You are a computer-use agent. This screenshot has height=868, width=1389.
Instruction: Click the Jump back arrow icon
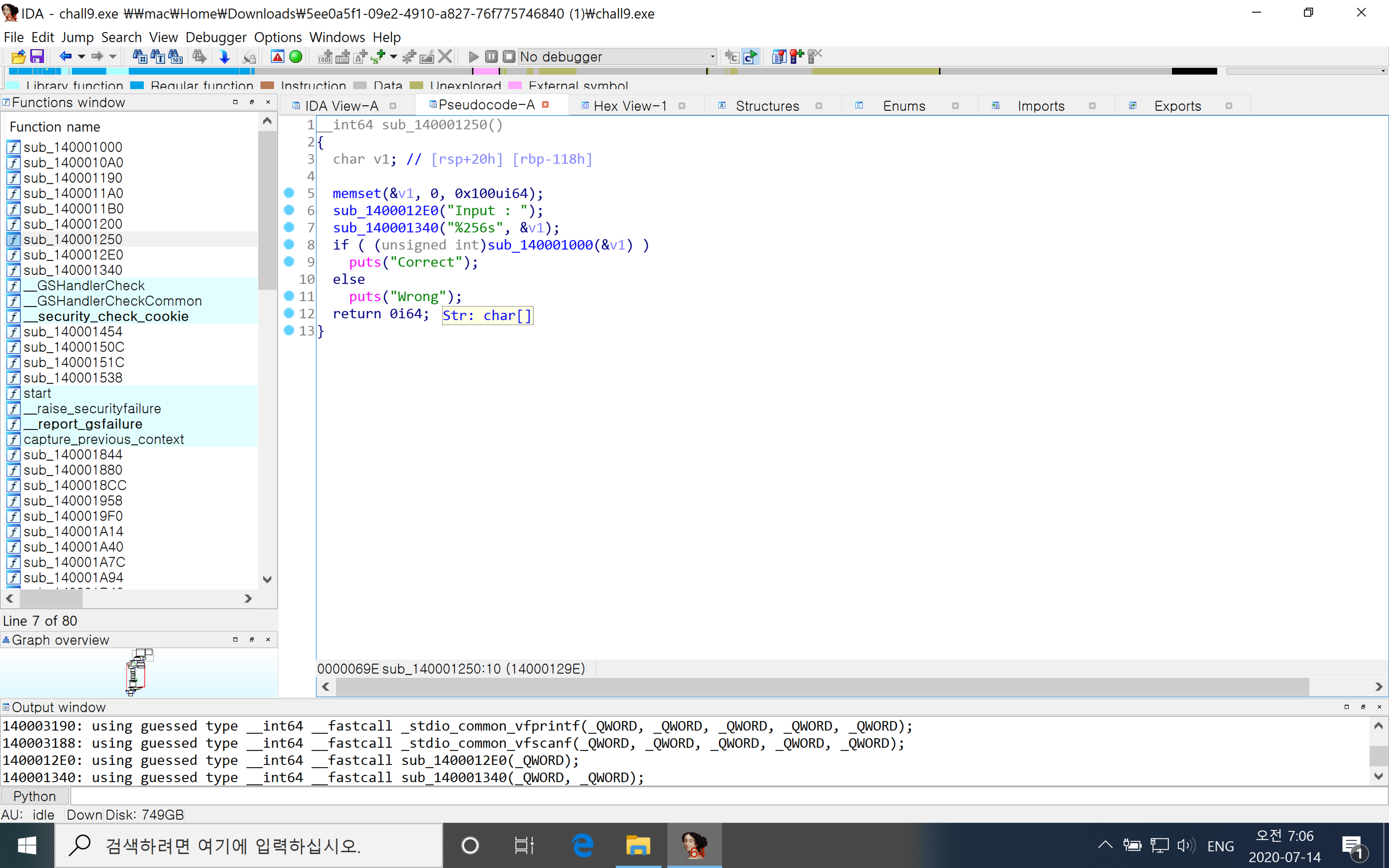tap(65, 56)
